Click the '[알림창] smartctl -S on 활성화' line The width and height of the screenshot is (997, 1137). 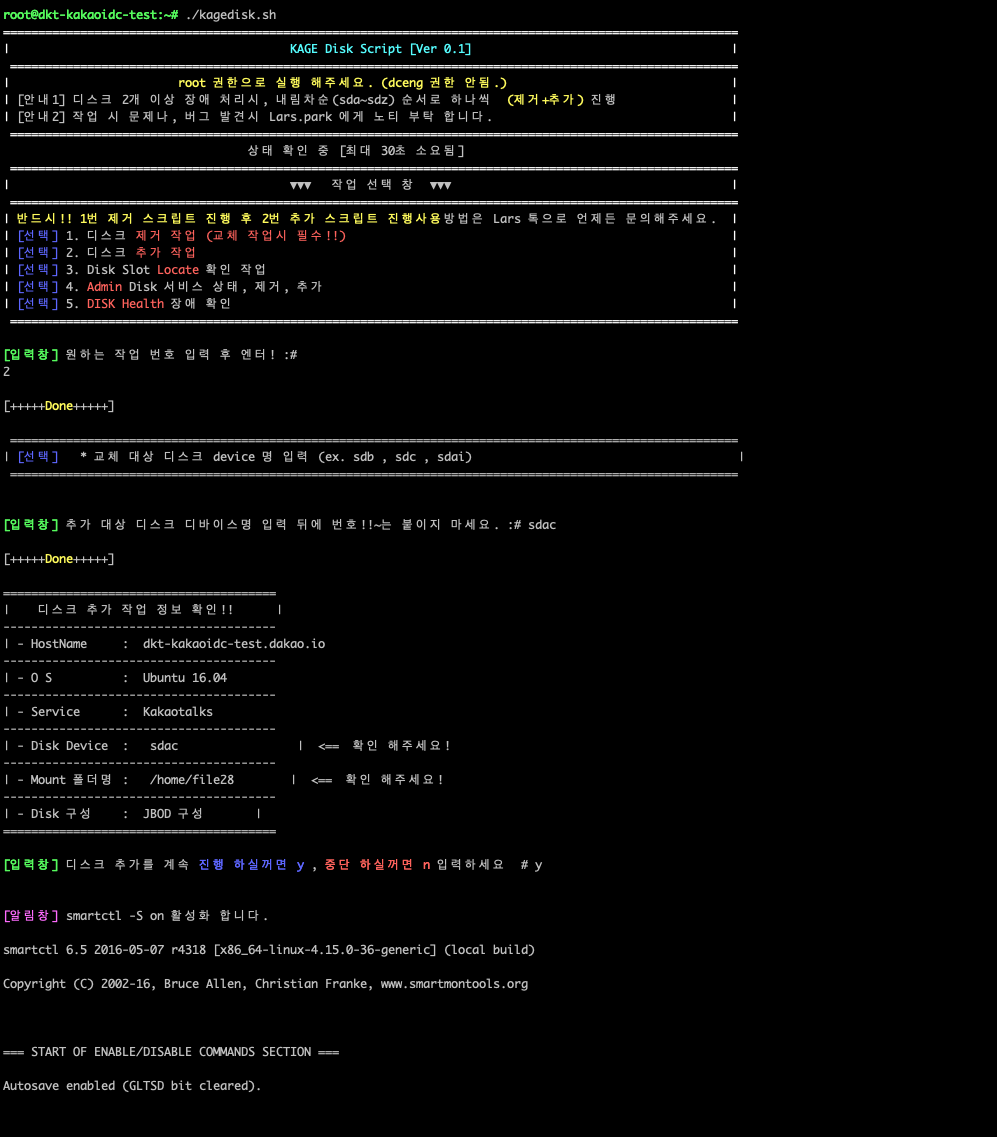tap(136, 916)
